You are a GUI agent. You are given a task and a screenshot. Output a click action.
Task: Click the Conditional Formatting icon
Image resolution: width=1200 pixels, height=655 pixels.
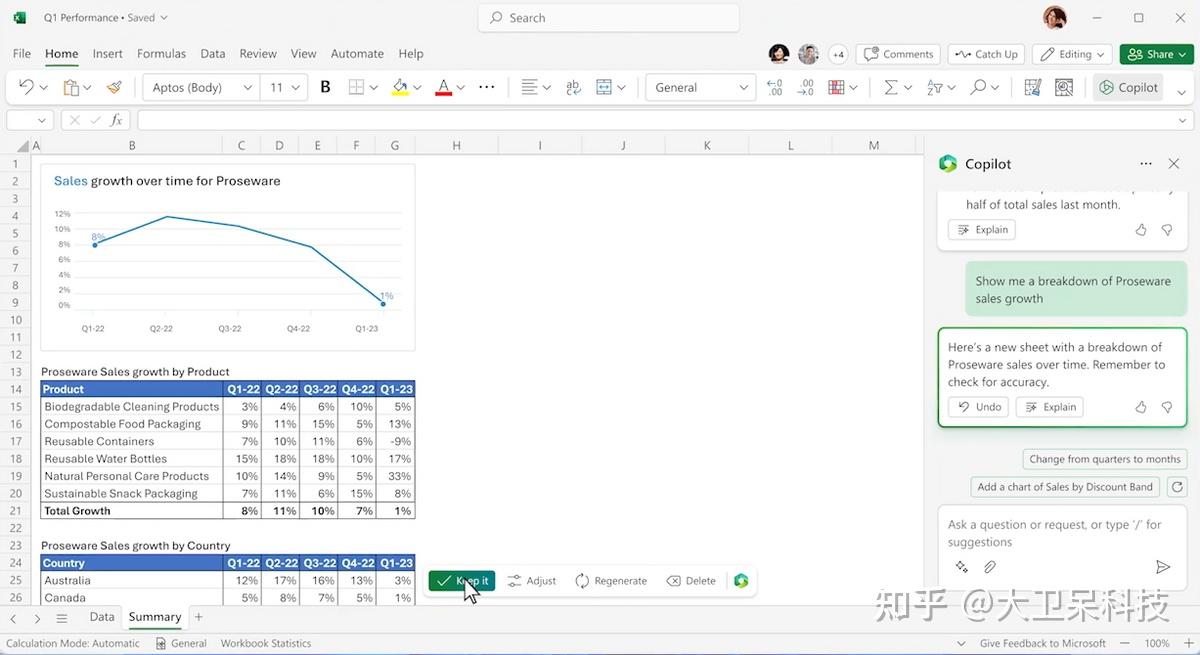tap(837, 87)
